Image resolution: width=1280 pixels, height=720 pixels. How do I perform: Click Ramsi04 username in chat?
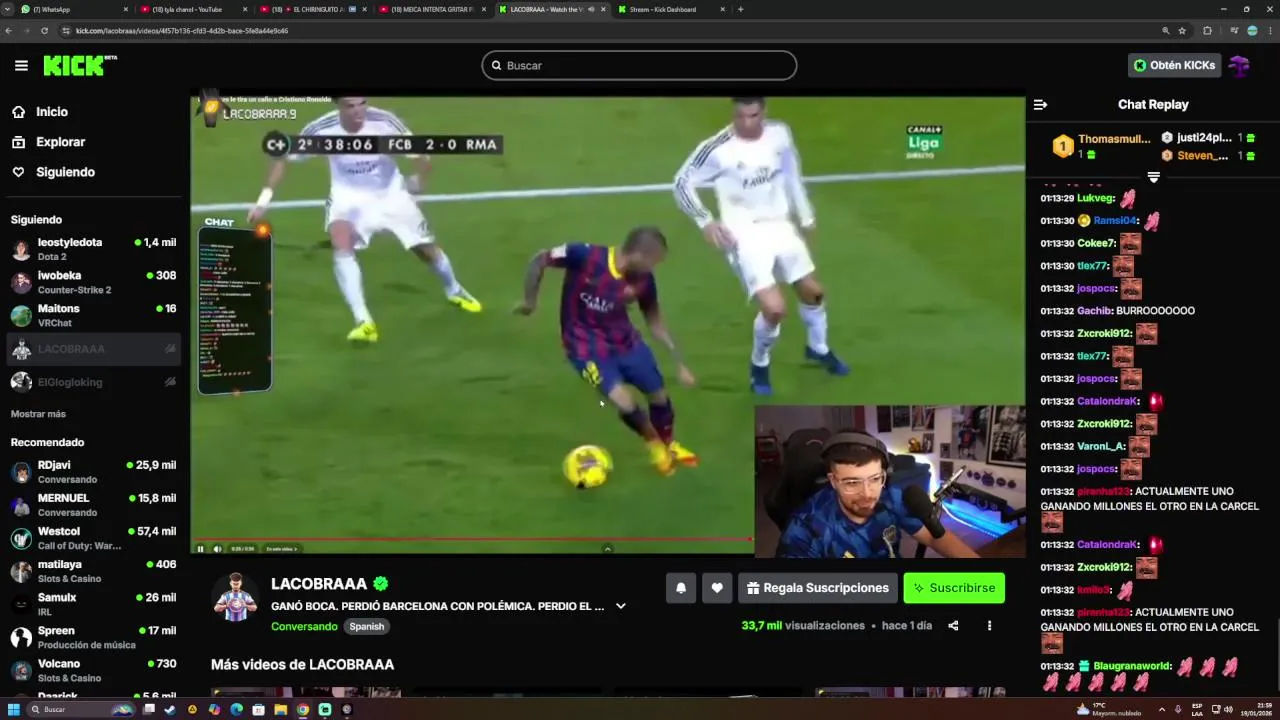(1115, 221)
